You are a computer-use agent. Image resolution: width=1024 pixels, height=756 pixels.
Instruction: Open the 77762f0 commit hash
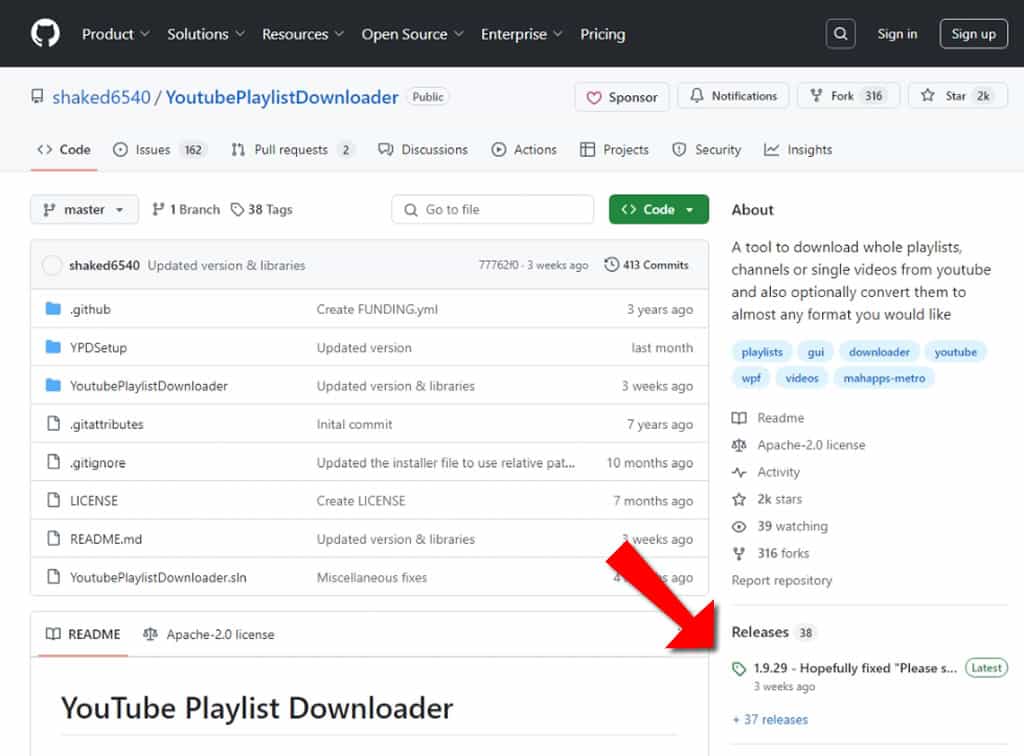498,265
